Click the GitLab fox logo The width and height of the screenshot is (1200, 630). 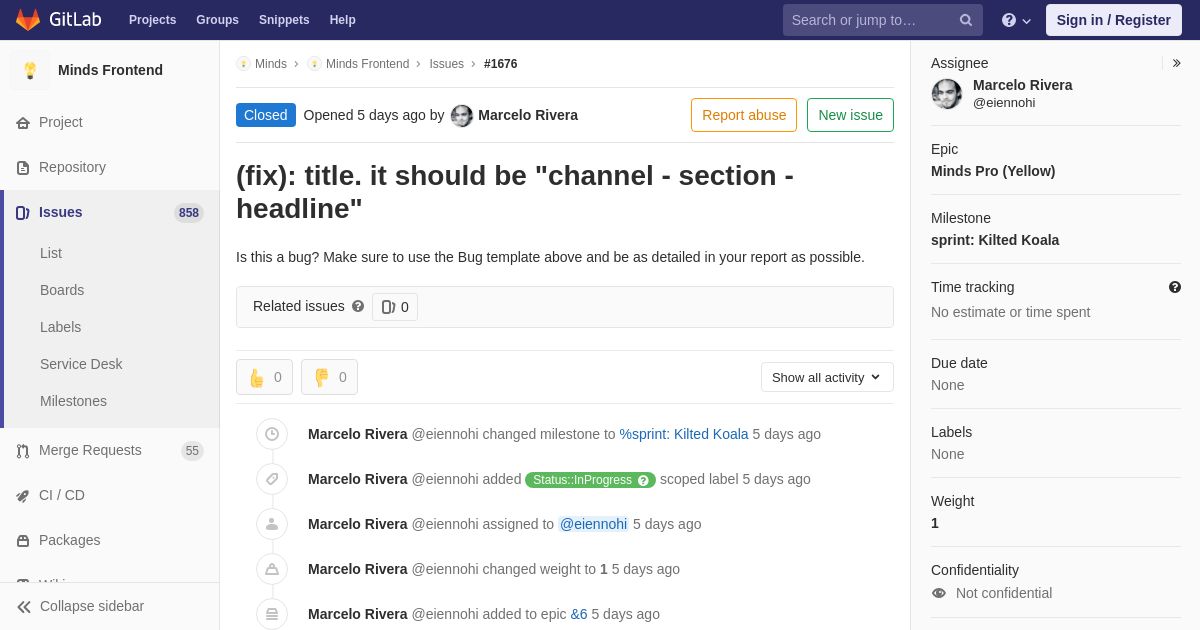28,20
